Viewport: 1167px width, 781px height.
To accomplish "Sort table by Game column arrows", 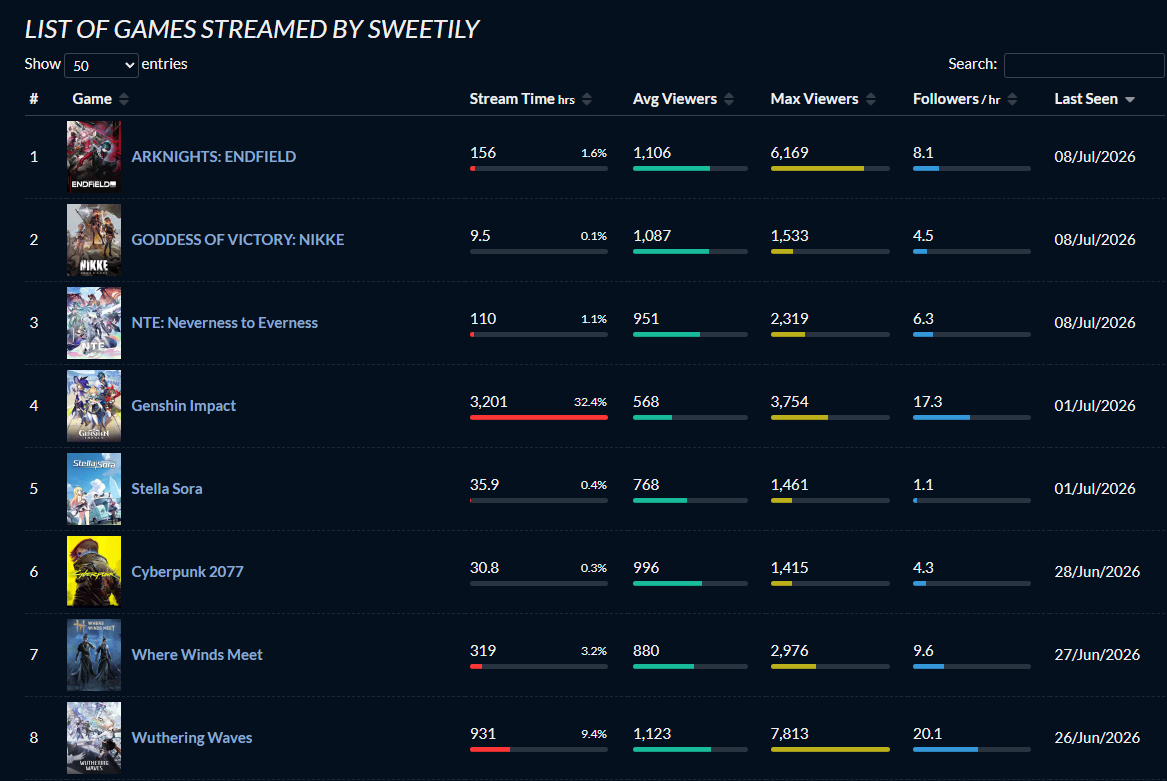I will point(124,99).
